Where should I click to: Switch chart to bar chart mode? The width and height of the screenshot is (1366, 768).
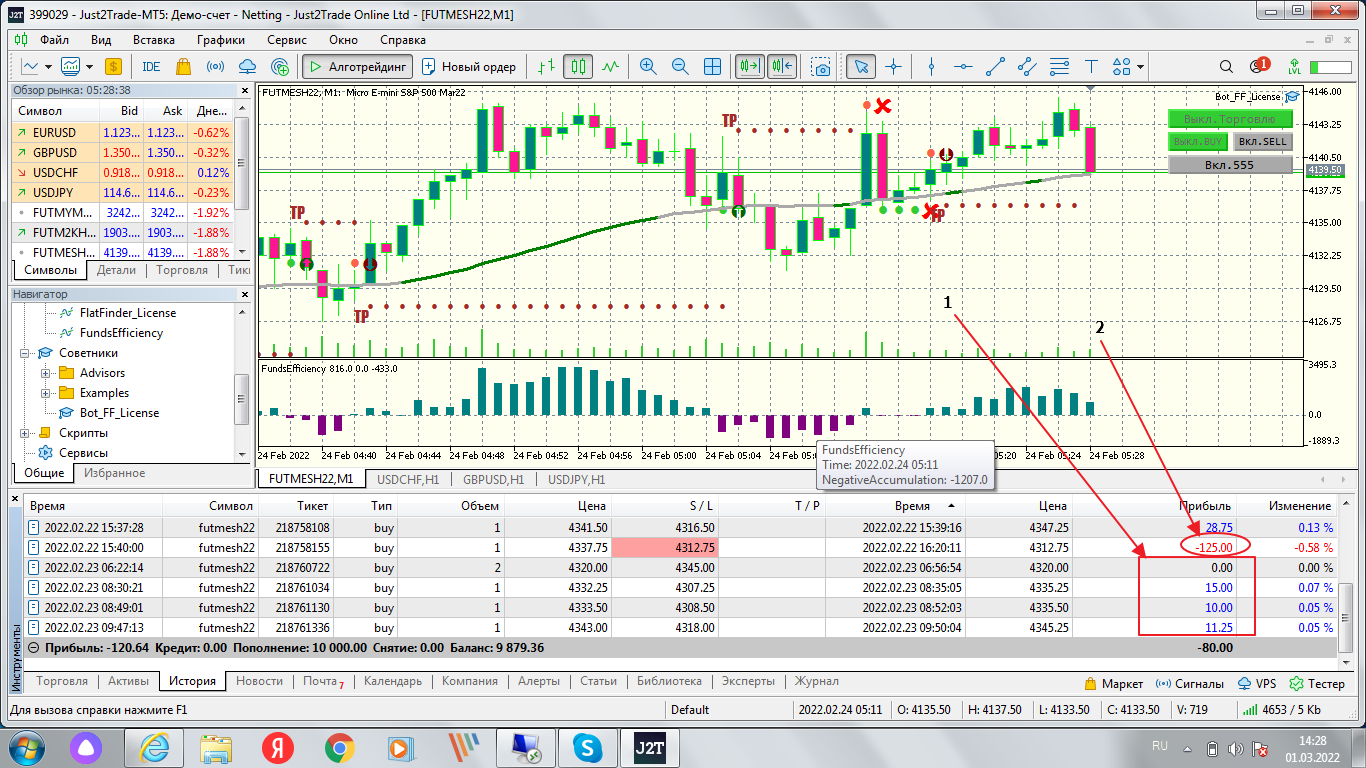(546, 67)
